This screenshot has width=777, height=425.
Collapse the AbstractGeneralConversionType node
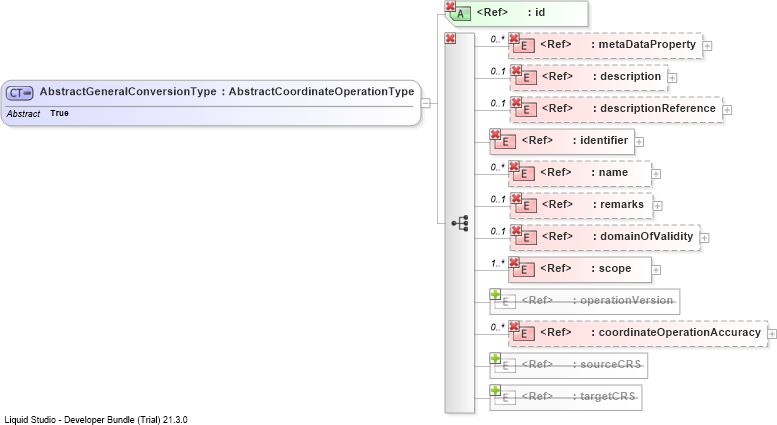pyautogui.click(x=426, y=103)
